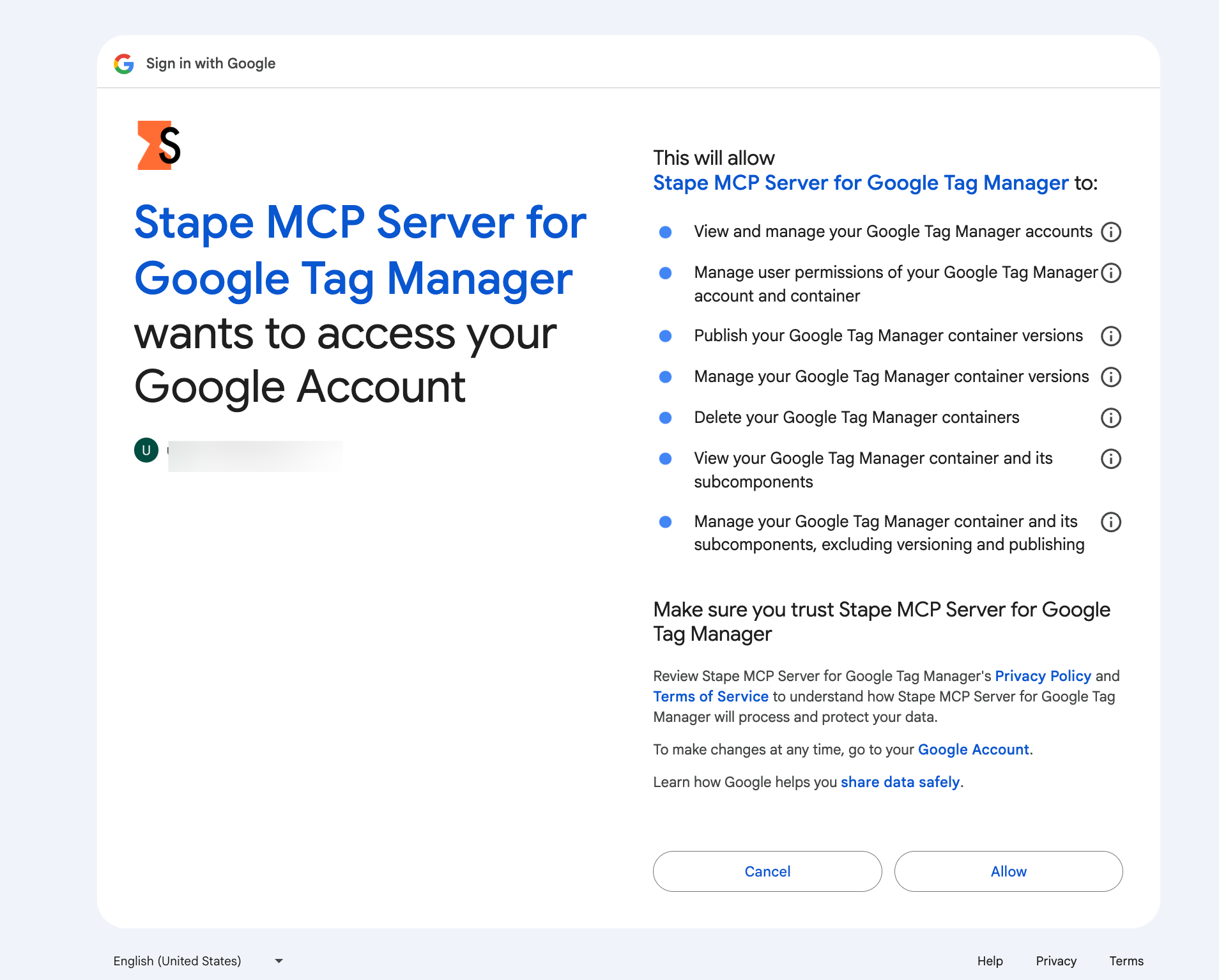
Task: Open info for Publish container versions permission
Action: coord(1111,336)
